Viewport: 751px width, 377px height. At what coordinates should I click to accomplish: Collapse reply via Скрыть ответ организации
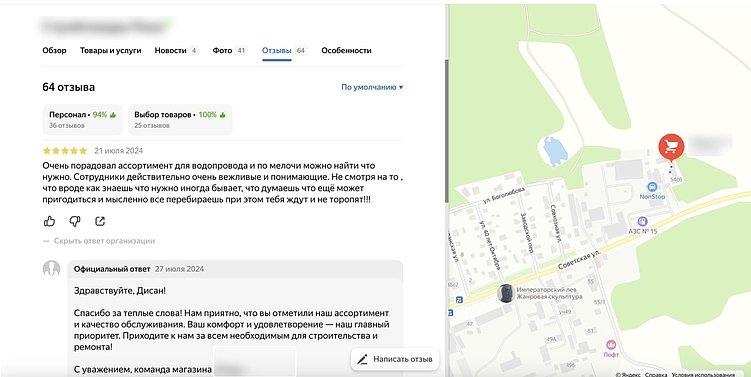(x=99, y=241)
